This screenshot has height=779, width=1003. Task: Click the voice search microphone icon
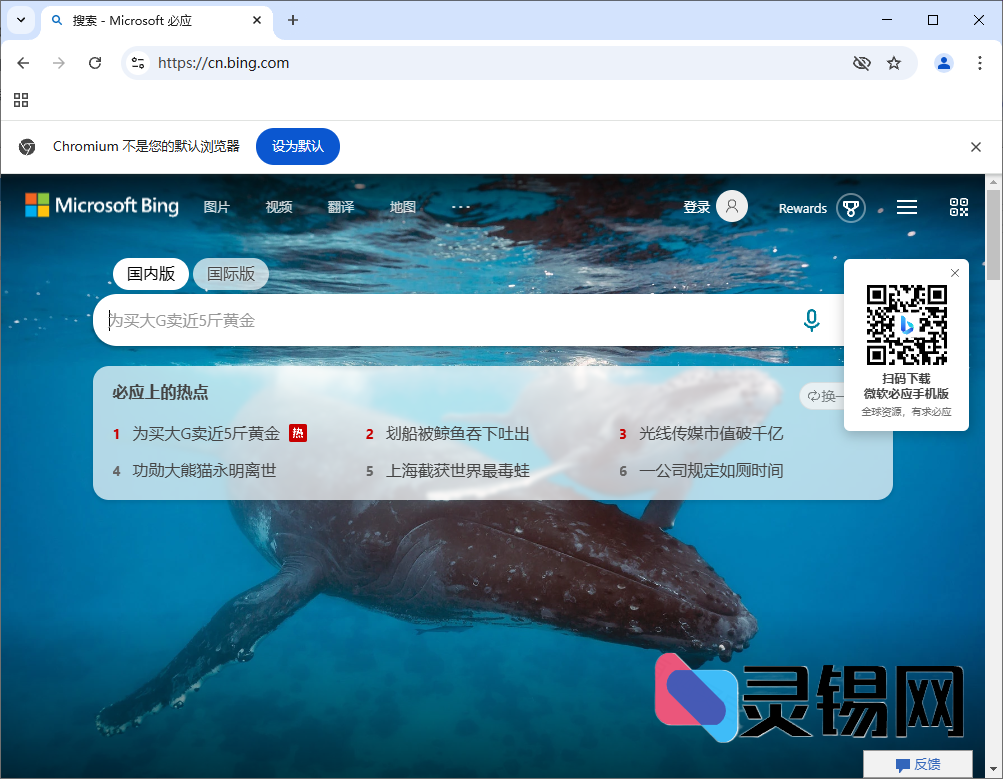click(811, 320)
